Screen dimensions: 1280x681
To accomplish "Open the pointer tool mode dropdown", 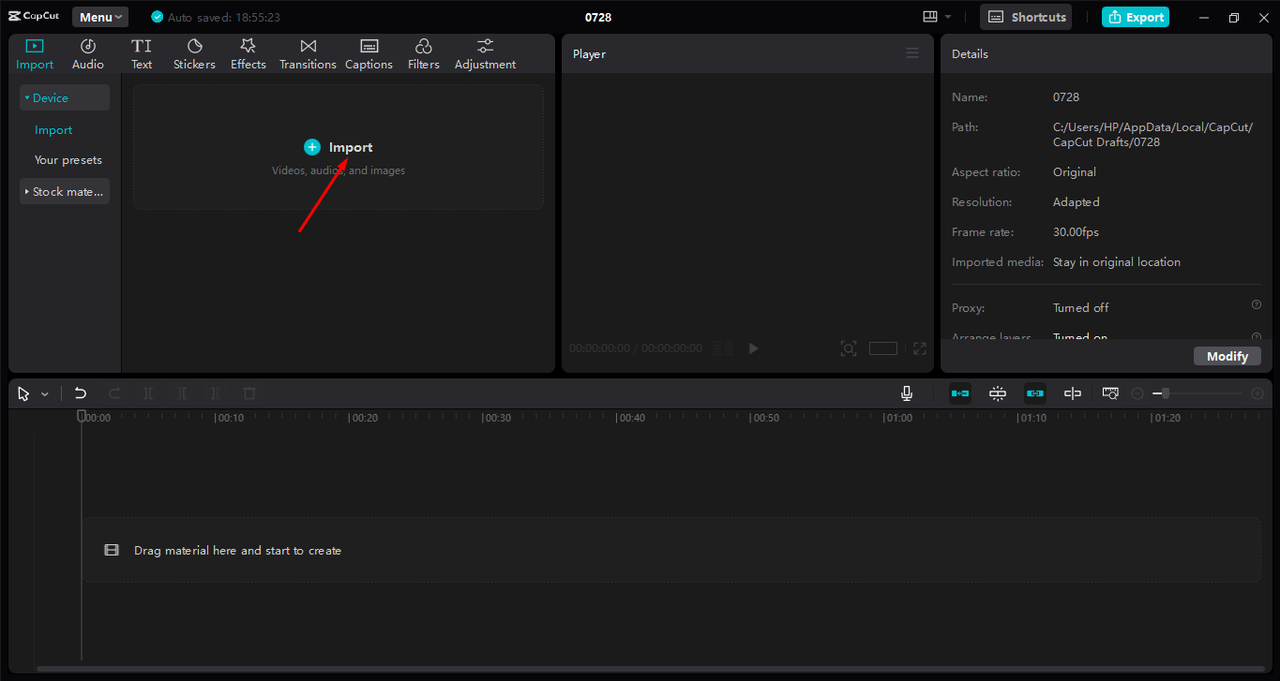I will pyautogui.click(x=45, y=394).
